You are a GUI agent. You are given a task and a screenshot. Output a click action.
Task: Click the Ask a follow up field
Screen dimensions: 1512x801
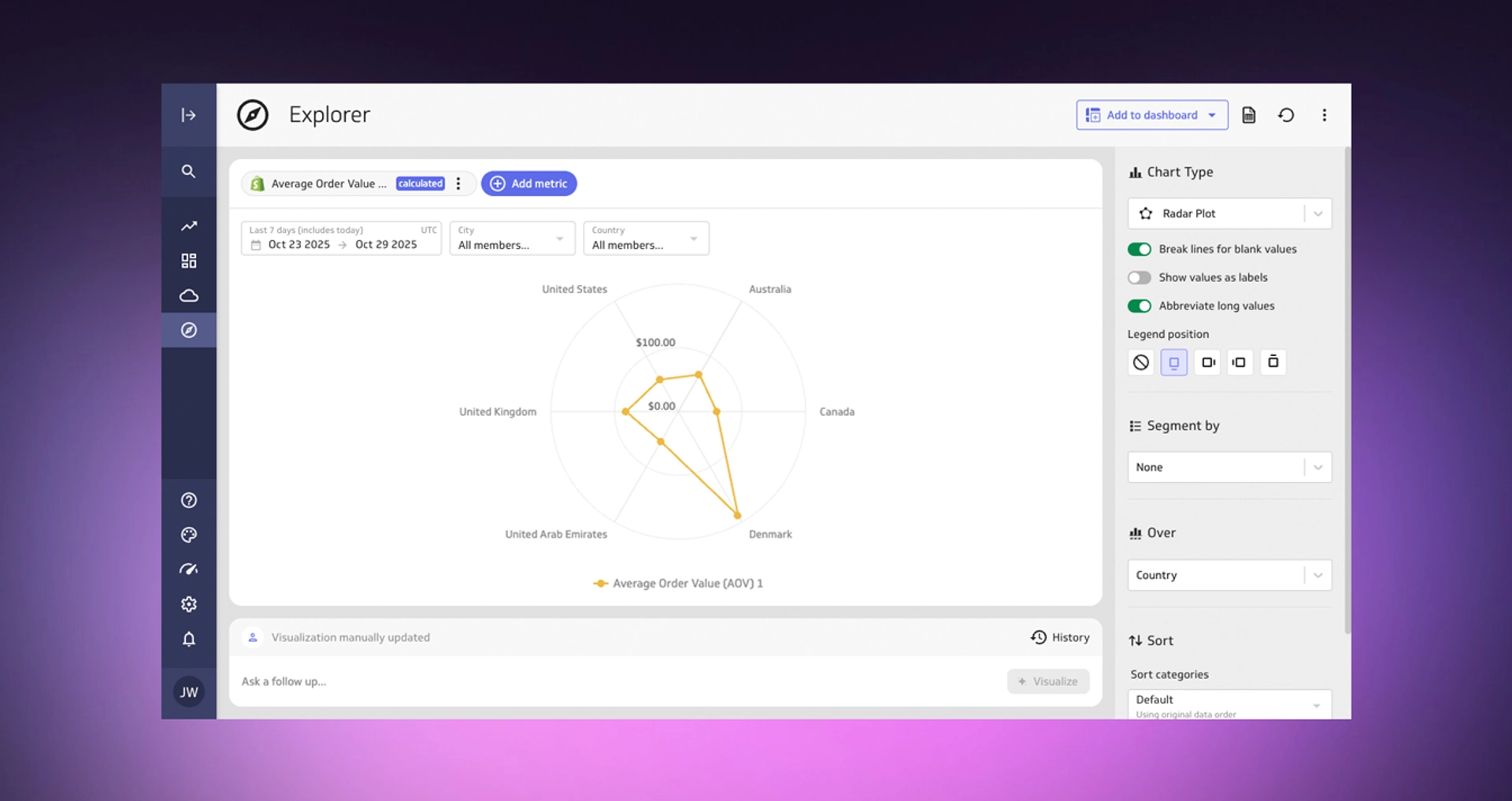(x=614, y=681)
